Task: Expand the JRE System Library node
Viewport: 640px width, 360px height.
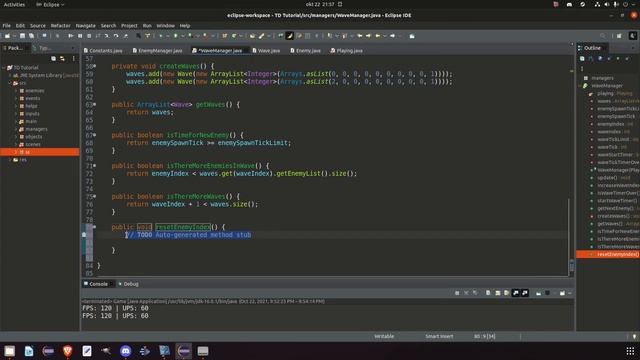Action: pyautogui.click(x=10, y=76)
